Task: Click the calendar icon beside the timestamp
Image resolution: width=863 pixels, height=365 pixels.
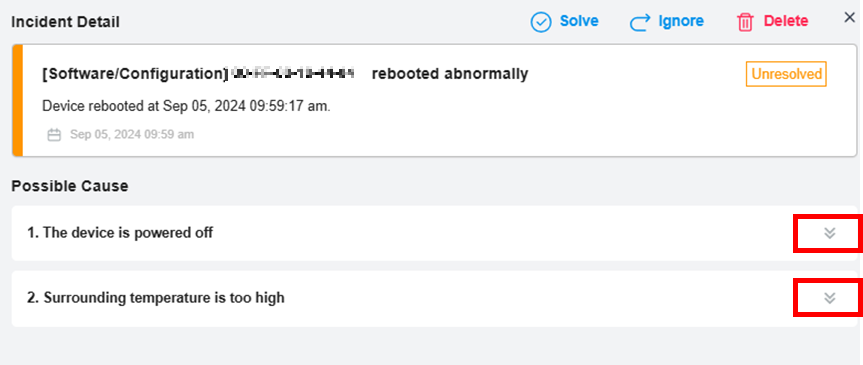Action: coord(54,135)
